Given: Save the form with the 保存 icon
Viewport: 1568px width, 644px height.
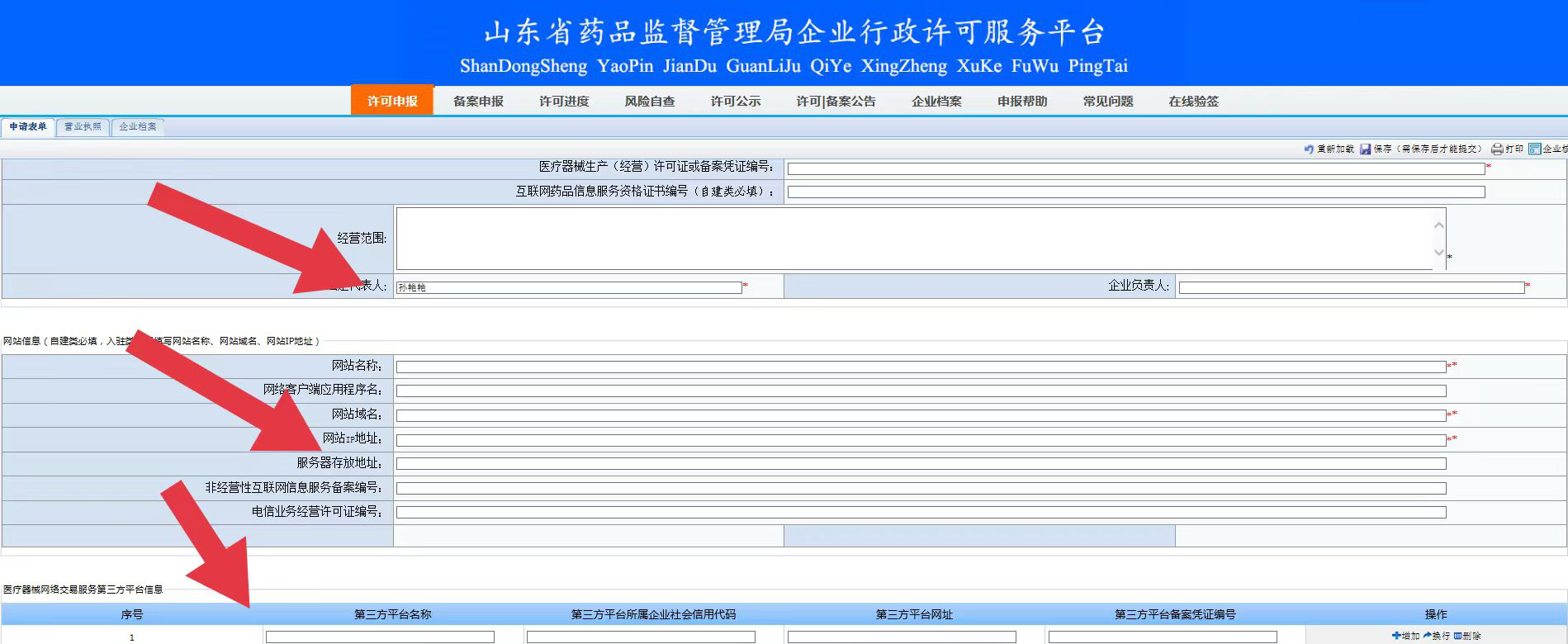Looking at the screenshot, I should click(x=1366, y=149).
